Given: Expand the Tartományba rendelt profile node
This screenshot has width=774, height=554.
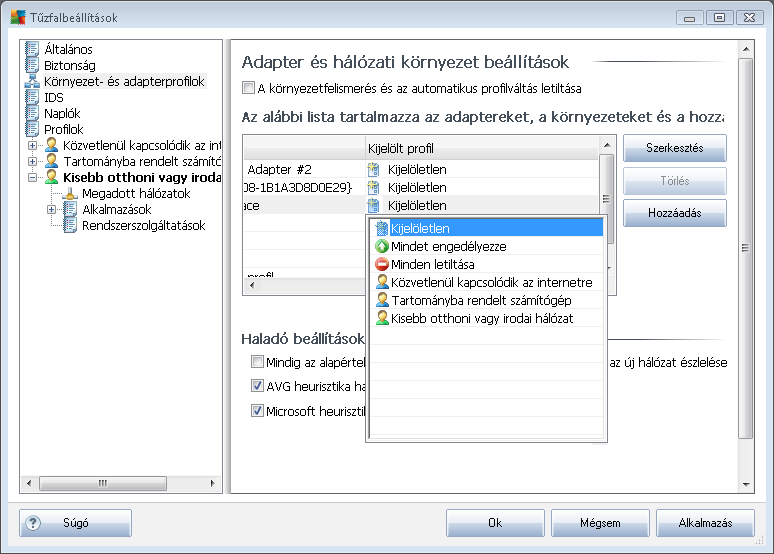Looking at the screenshot, I should pyautogui.click(x=32, y=161).
